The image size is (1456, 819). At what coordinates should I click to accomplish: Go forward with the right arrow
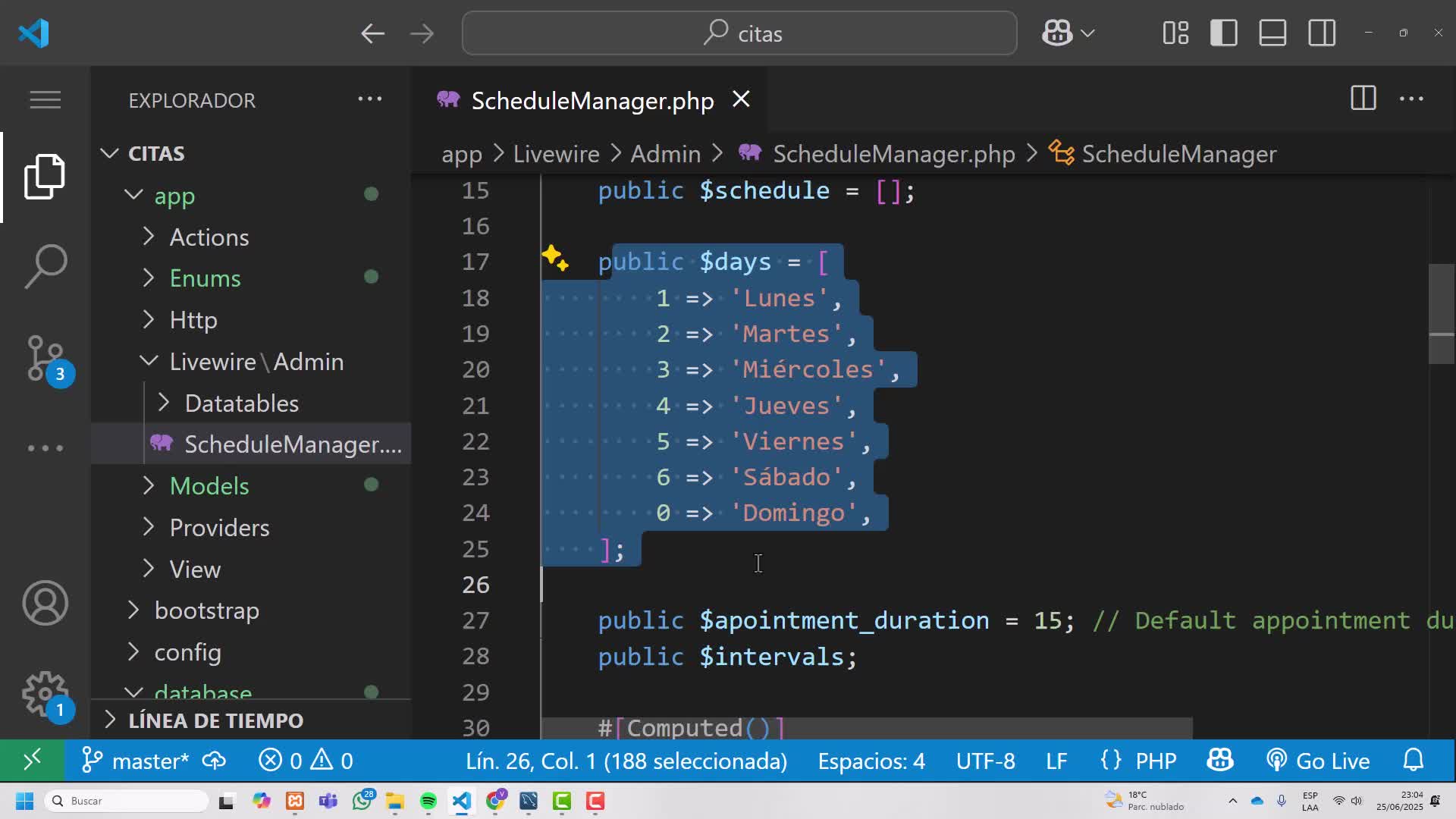[x=422, y=33]
